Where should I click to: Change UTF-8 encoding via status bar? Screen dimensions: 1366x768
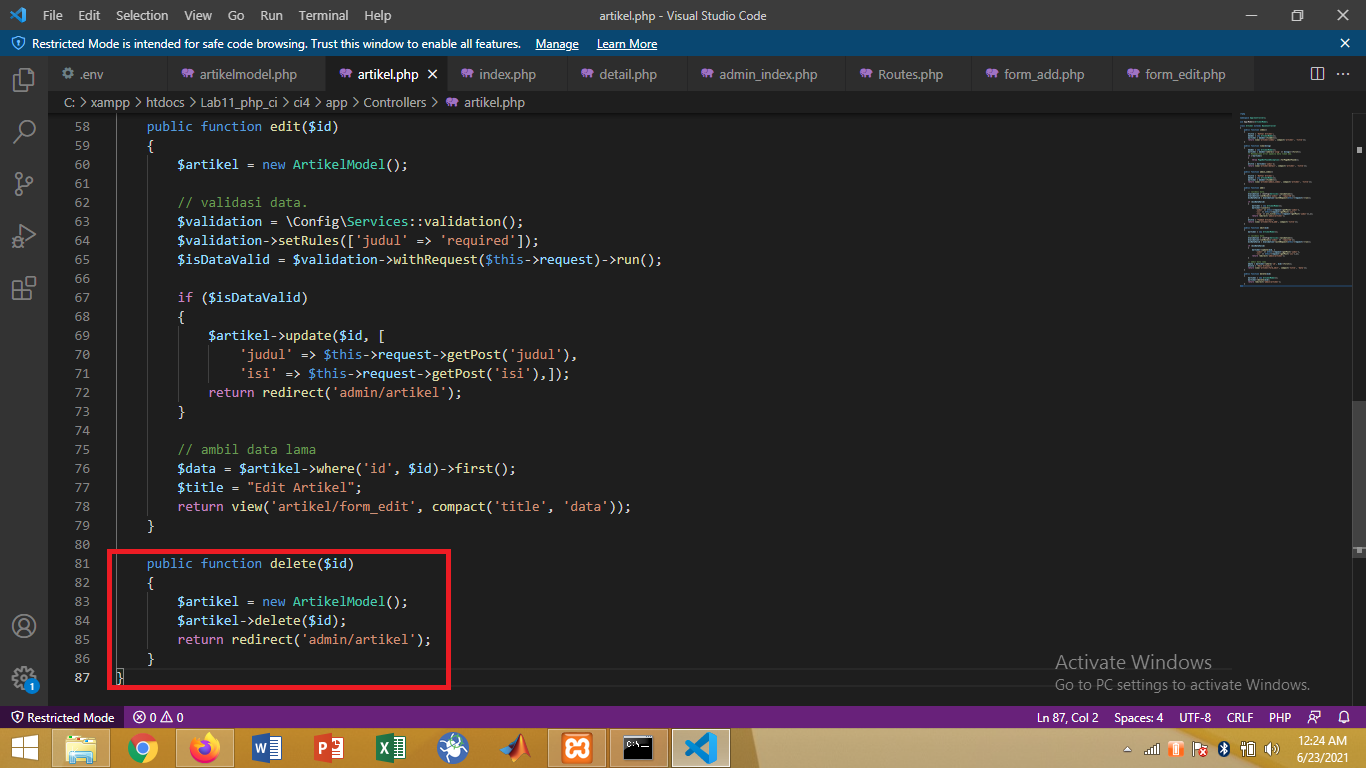point(1196,717)
